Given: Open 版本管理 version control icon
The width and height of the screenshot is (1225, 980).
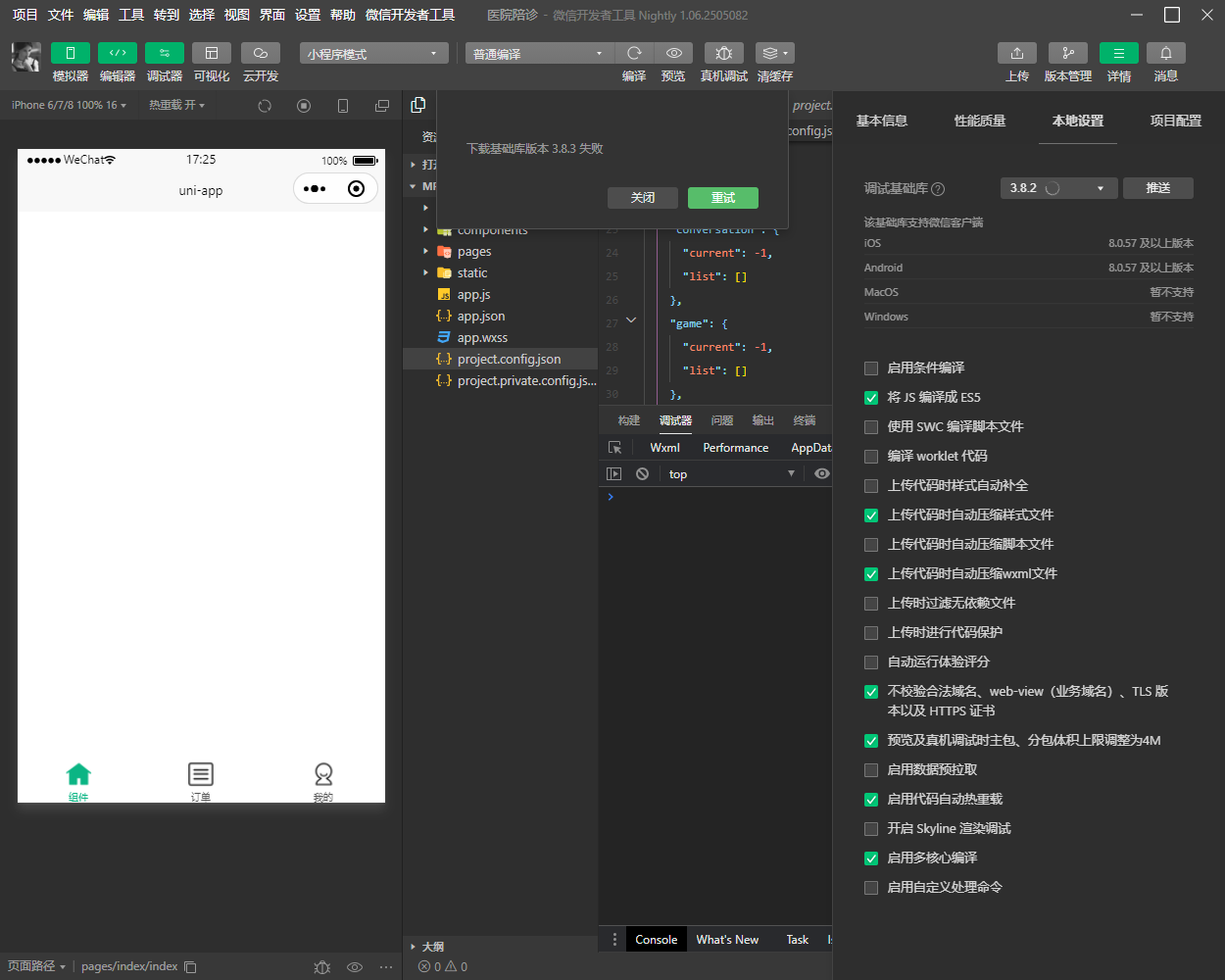Looking at the screenshot, I should click(1068, 53).
